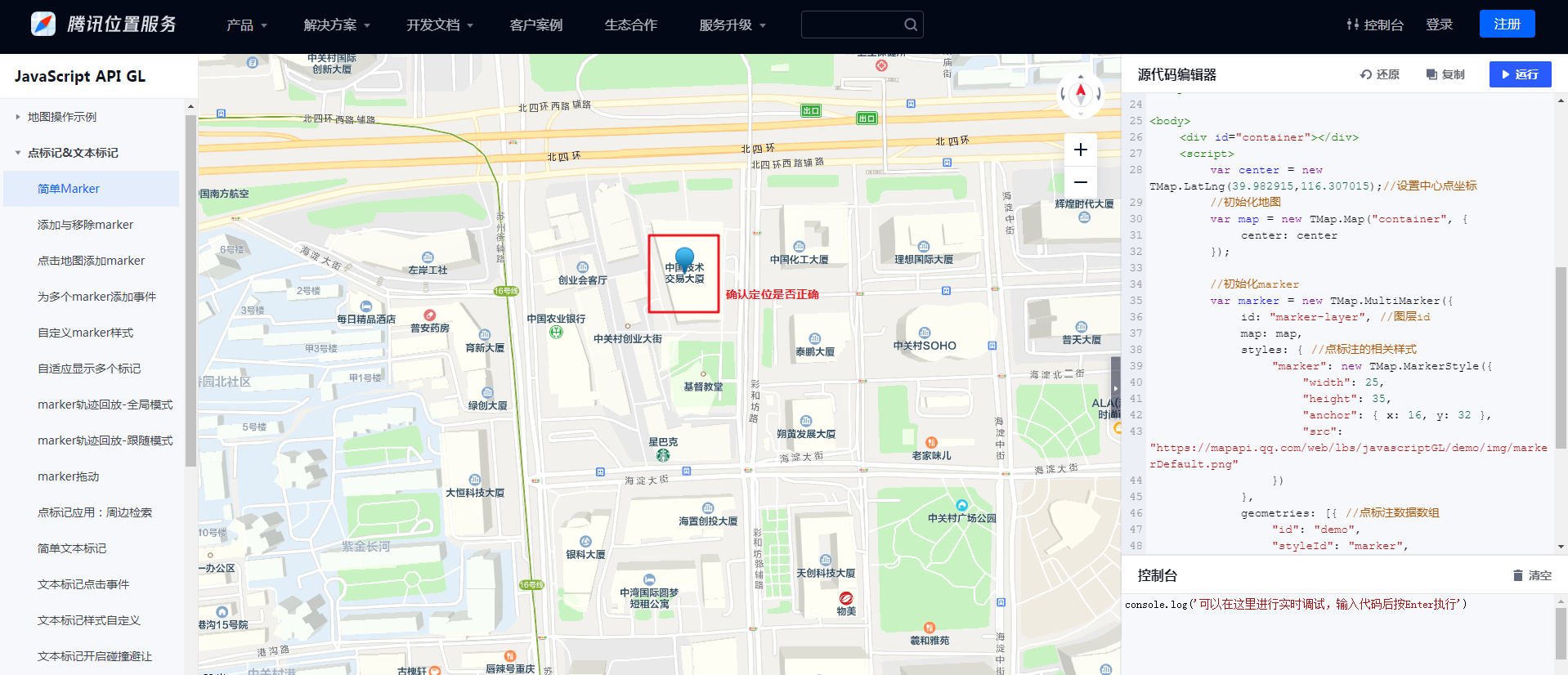Click the sidebar scroll-up arrow
The width and height of the screenshot is (1568, 675).
pos(190,106)
